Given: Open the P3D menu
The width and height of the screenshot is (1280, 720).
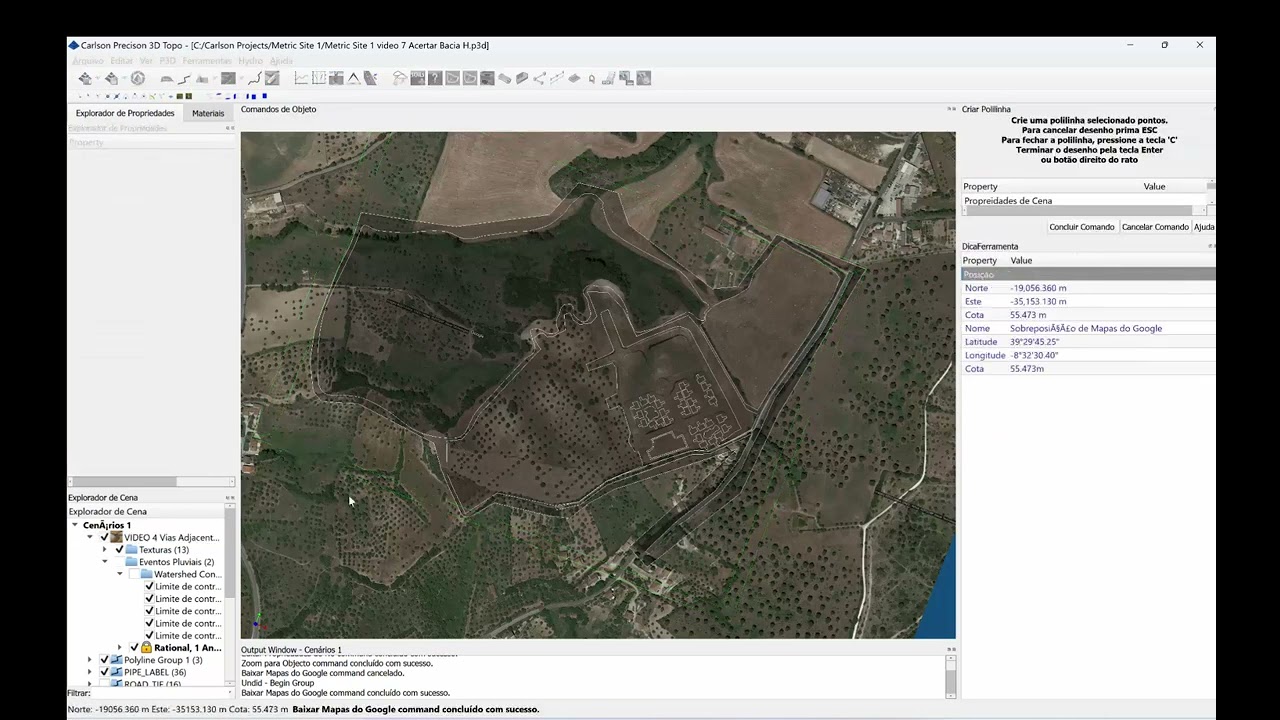Looking at the screenshot, I should tap(167, 61).
